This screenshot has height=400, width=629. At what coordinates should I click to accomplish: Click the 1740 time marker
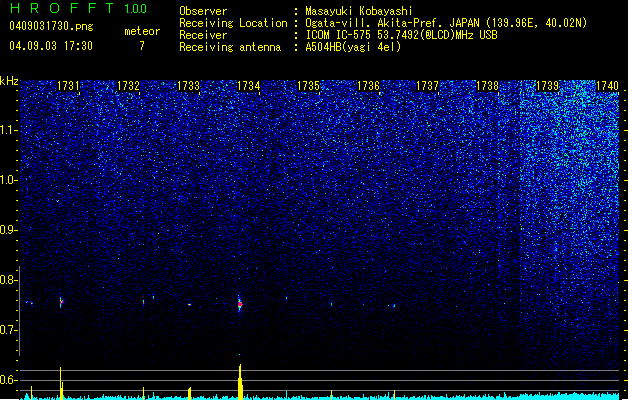point(607,86)
